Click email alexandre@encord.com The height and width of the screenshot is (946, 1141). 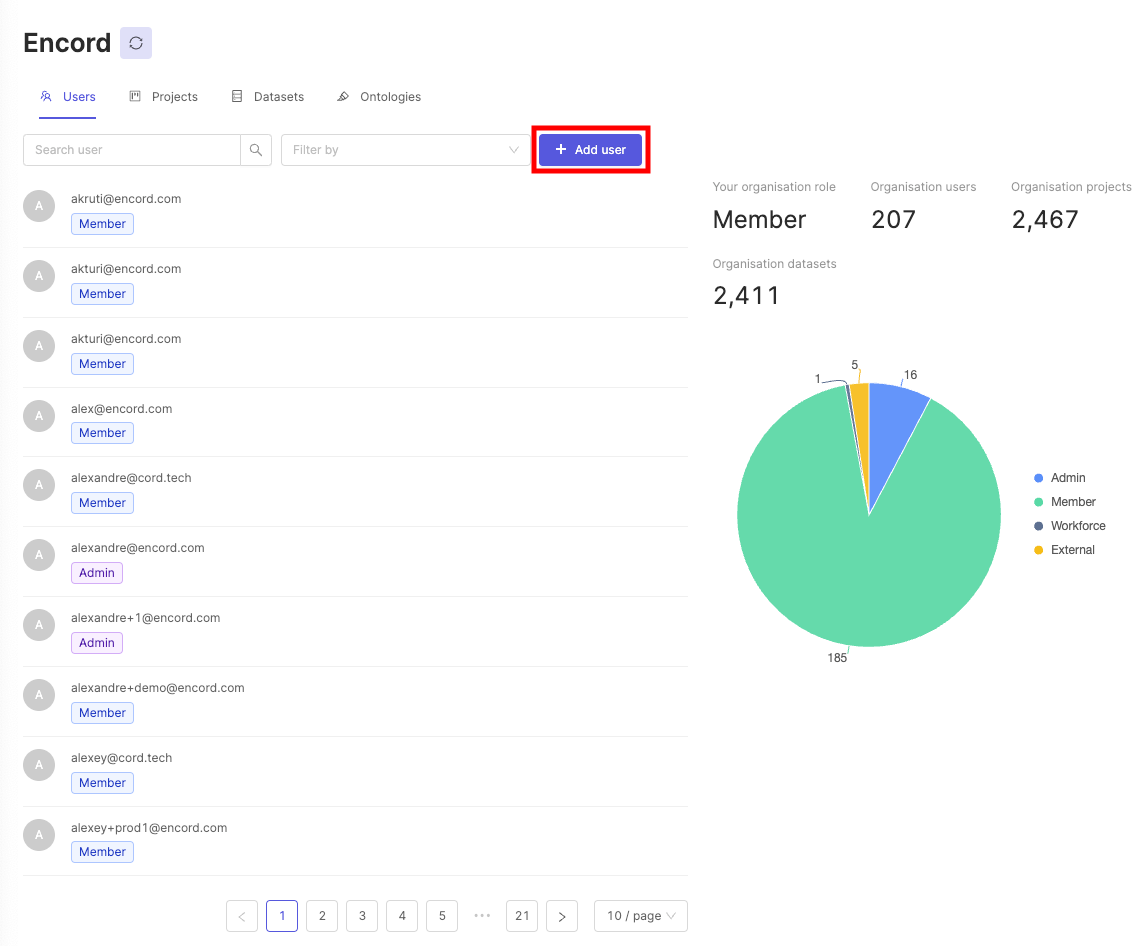[x=138, y=547]
